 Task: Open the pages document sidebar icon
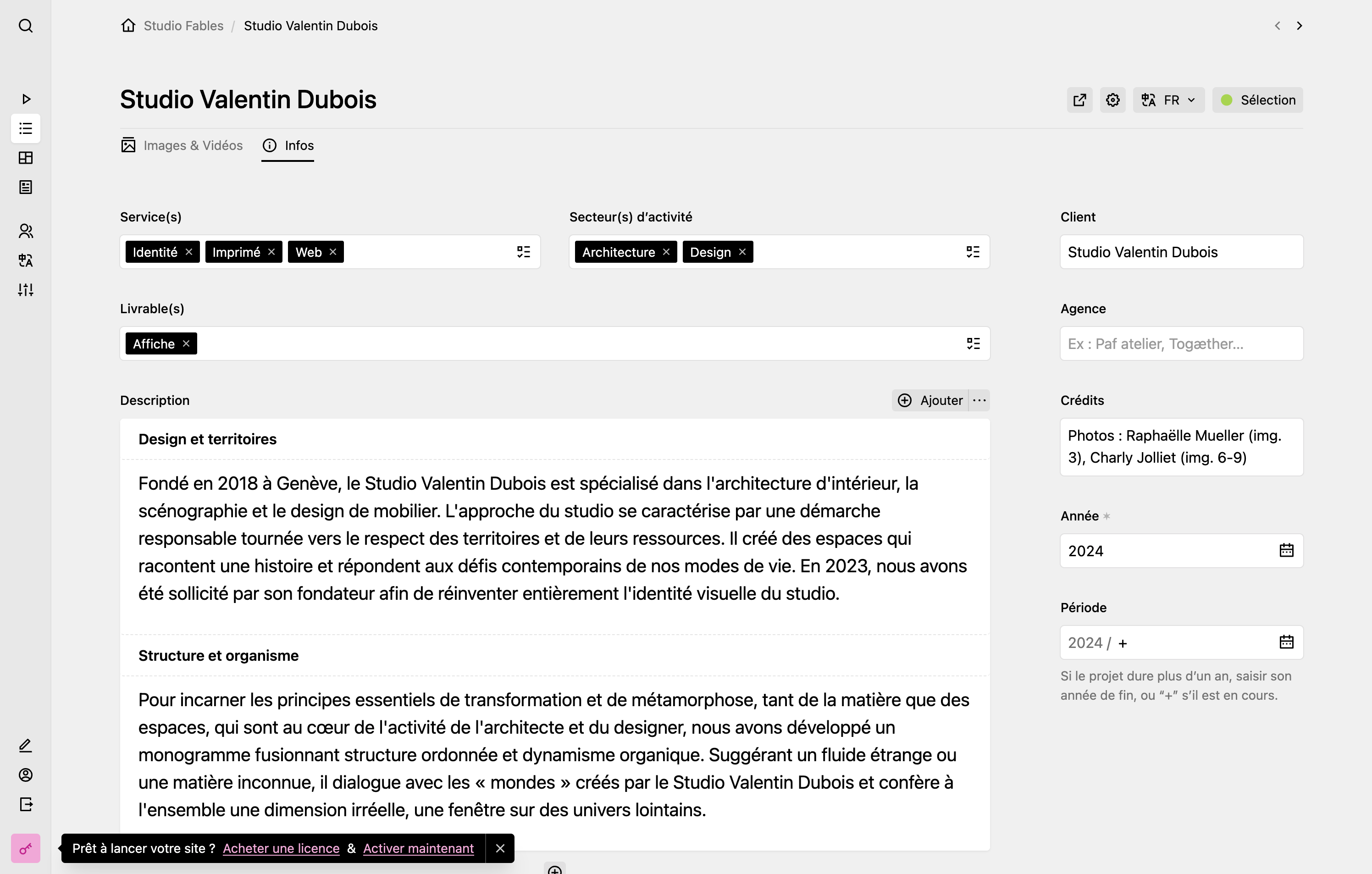click(26, 187)
